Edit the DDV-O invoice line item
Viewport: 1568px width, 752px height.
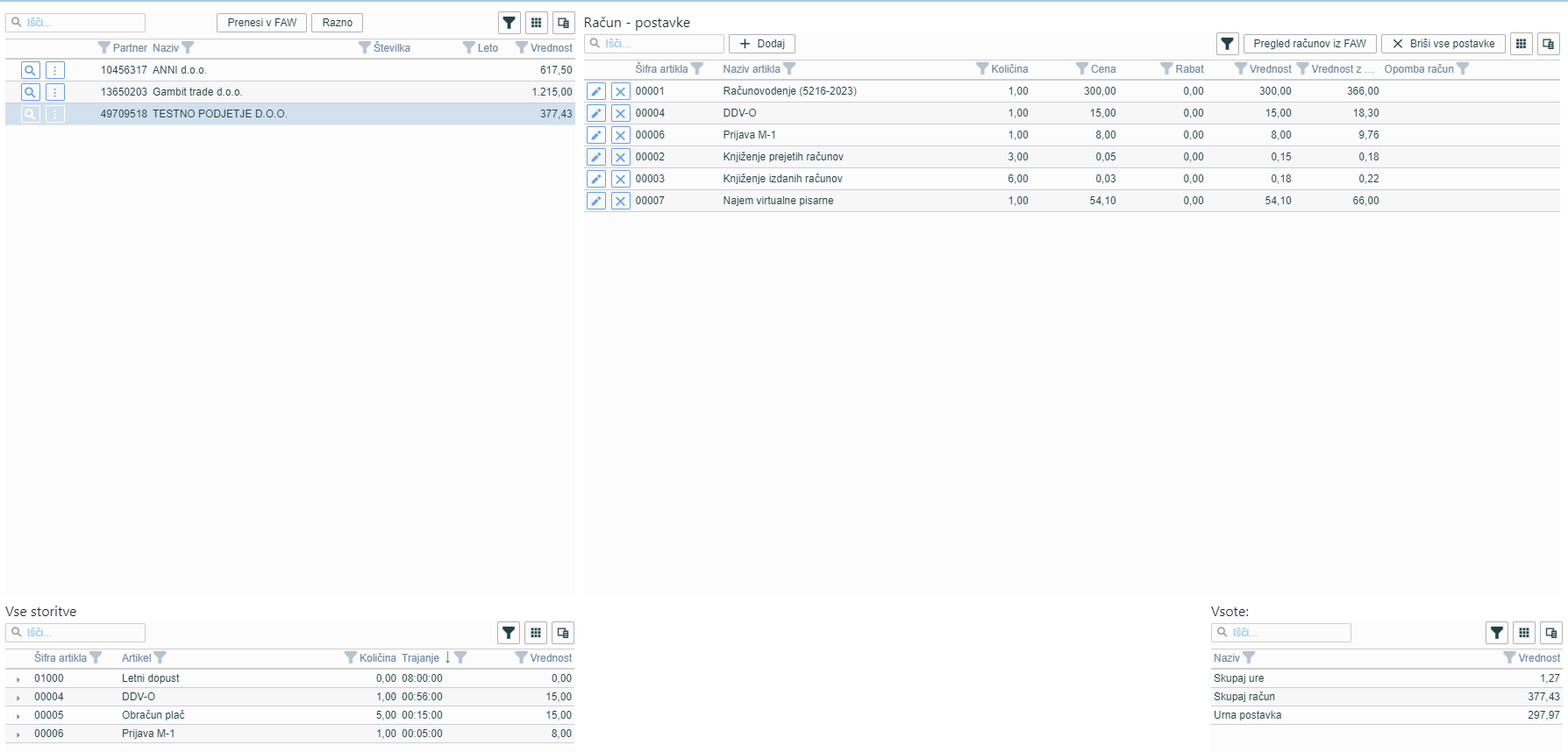coord(596,113)
